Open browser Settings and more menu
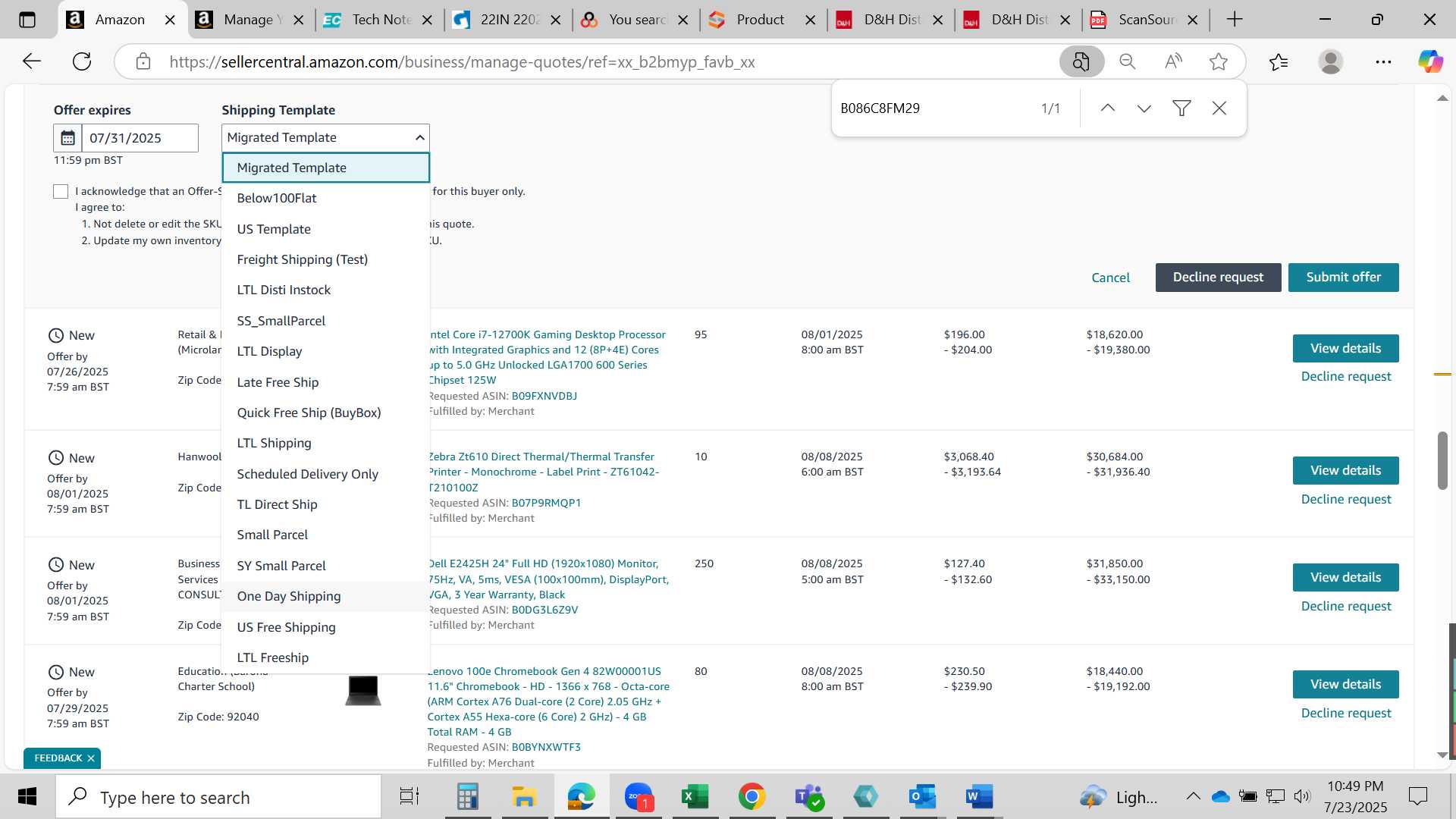Image resolution: width=1456 pixels, height=819 pixels. tap(1383, 61)
